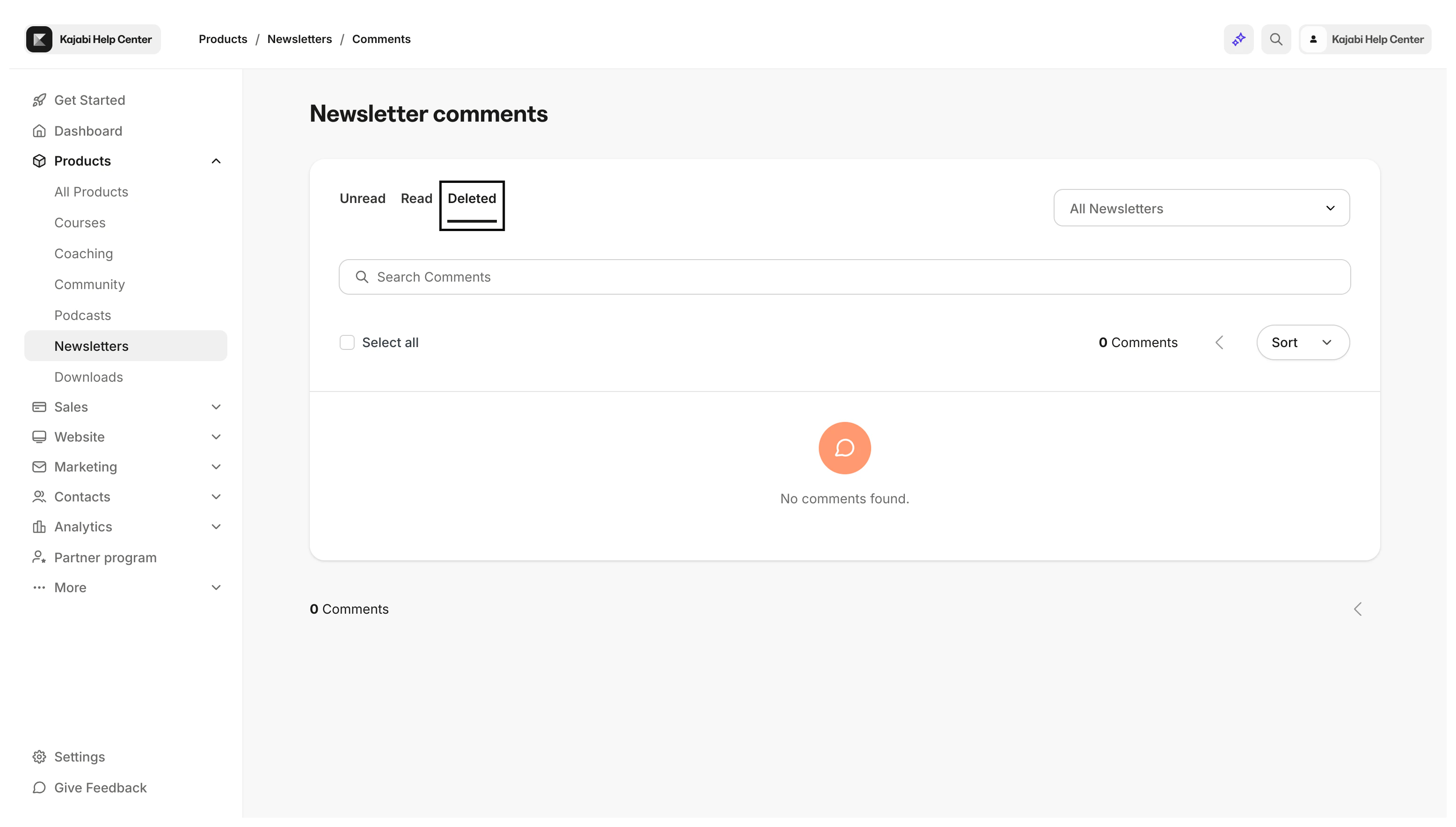The image size is (1456, 827).
Task: Click the Marketing envelope icon
Action: point(39,466)
